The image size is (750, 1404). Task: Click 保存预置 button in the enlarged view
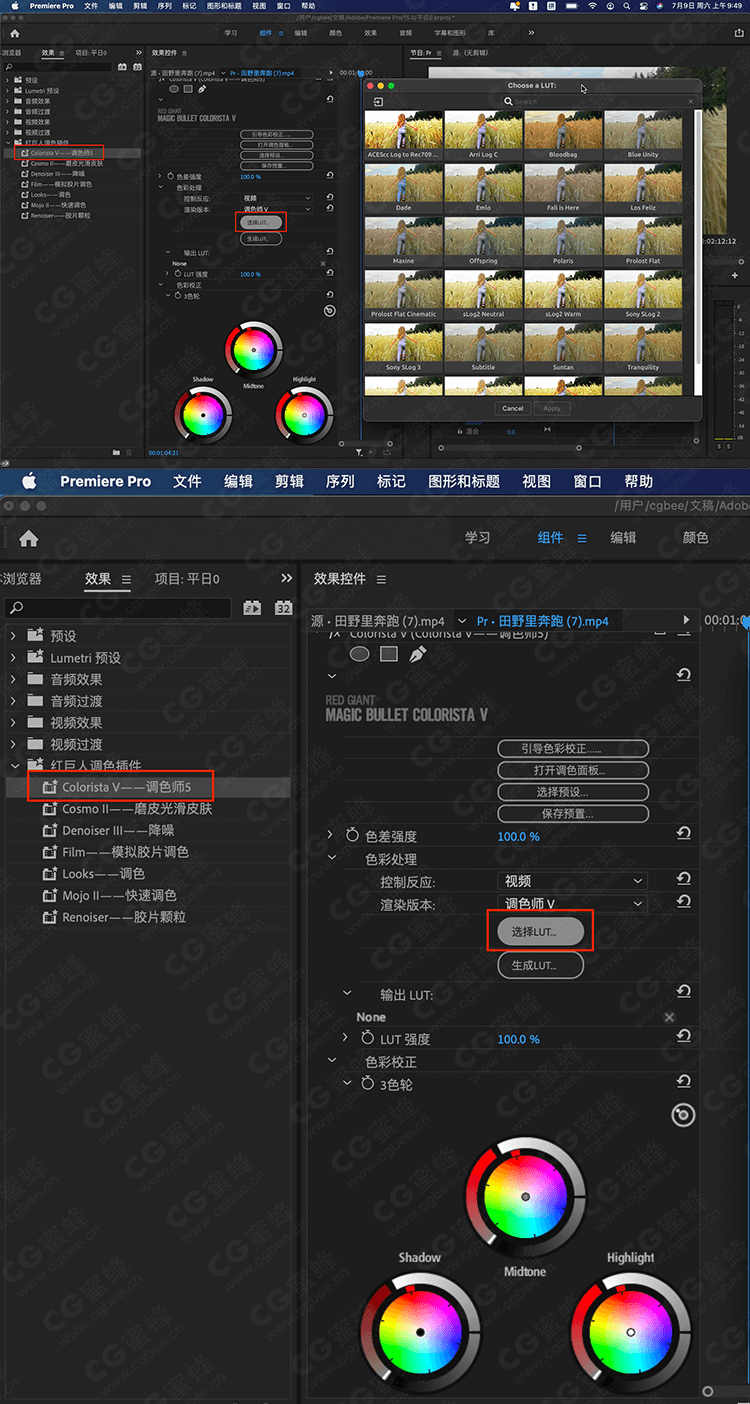pyautogui.click(x=573, y=814)
